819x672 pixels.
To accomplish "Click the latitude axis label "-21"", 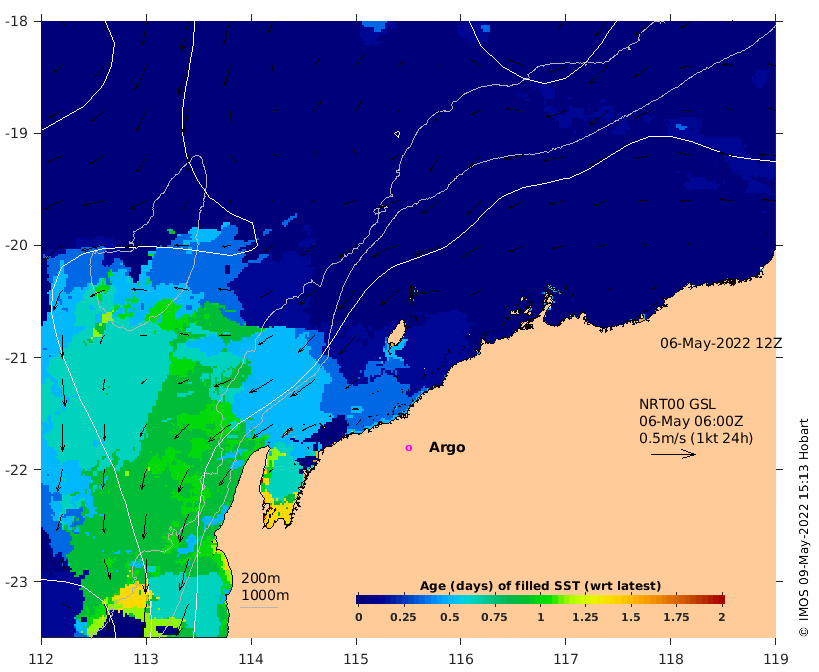I will point(16,358).
